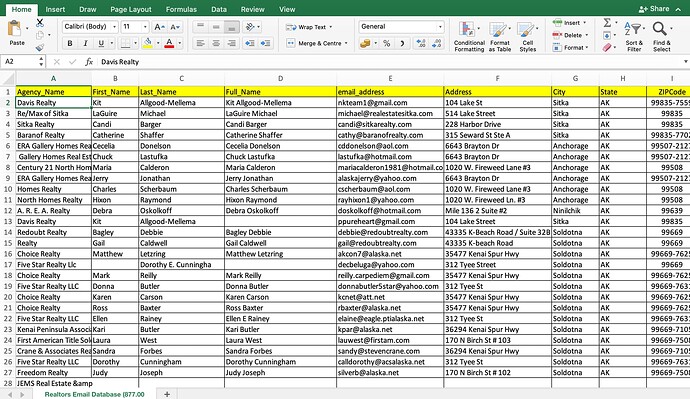The image size is (690, 399).
Task: Apply yellow fill colour to cell
Action: [x=148, y=43]
